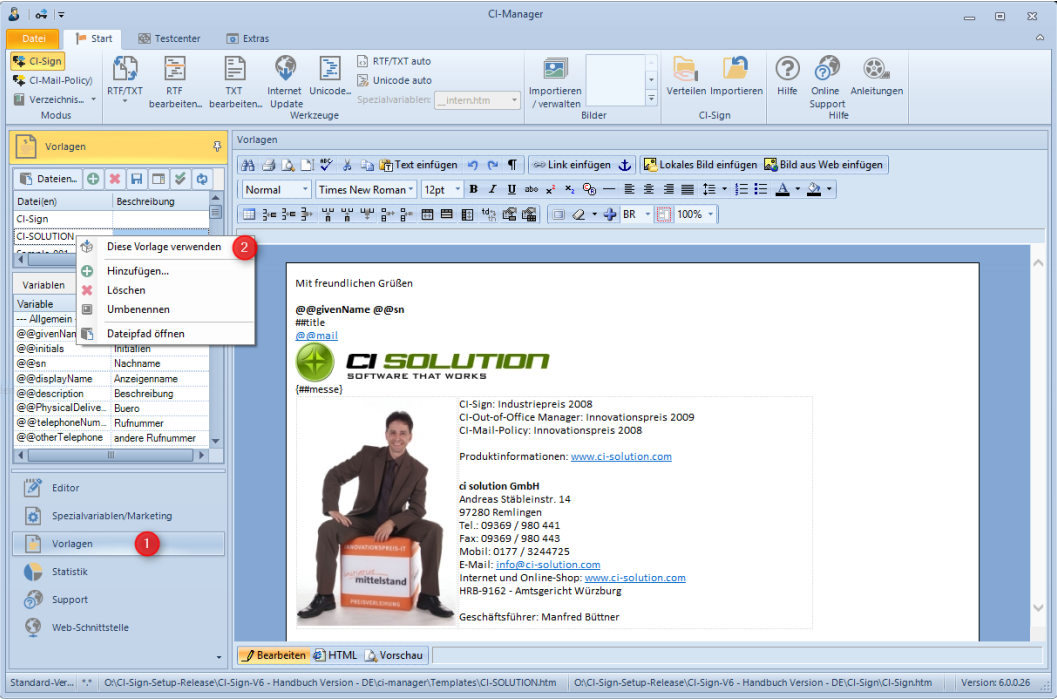Switch to the Testcenter ribbon tab
Viewport: 1057px width, 699px height.
coord(169,39)
